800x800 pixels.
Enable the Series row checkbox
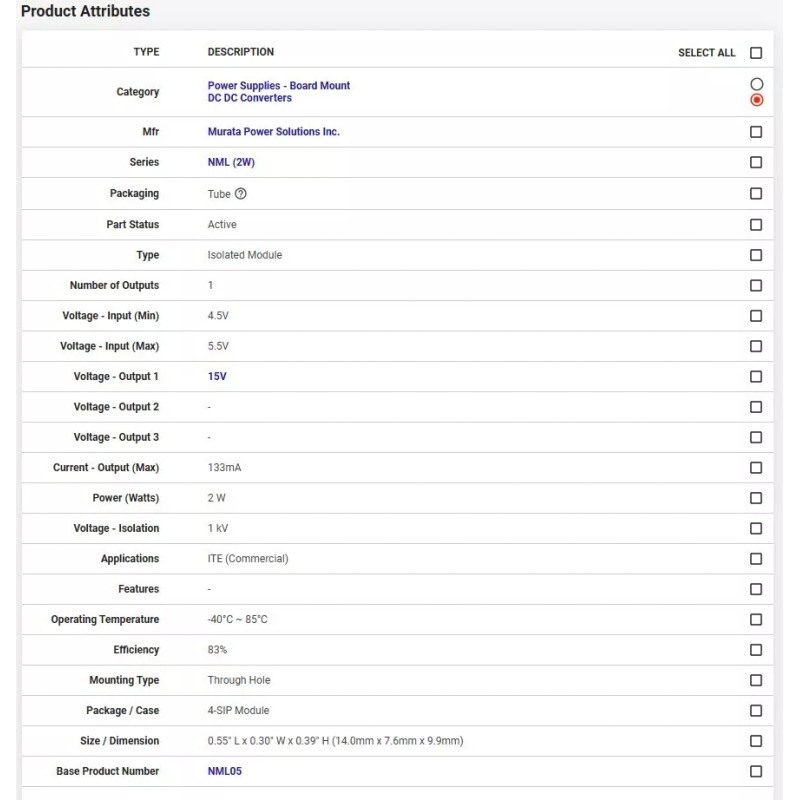pyautogui.click(x=756, y=162)
